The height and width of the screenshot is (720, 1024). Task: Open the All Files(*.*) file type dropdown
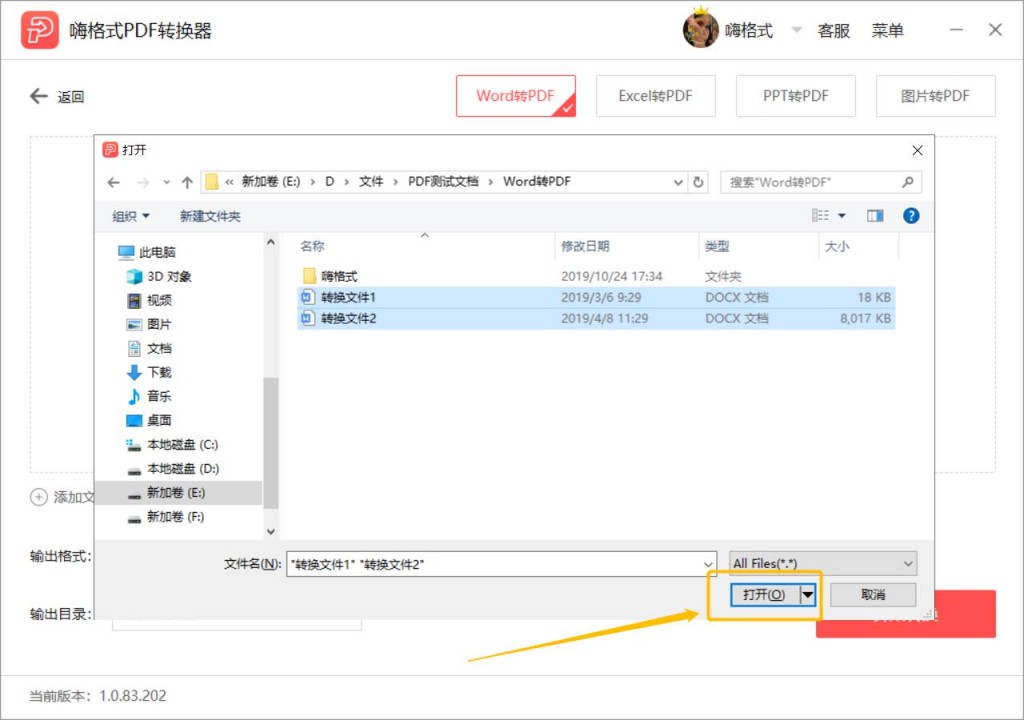[x=822, y=563]
